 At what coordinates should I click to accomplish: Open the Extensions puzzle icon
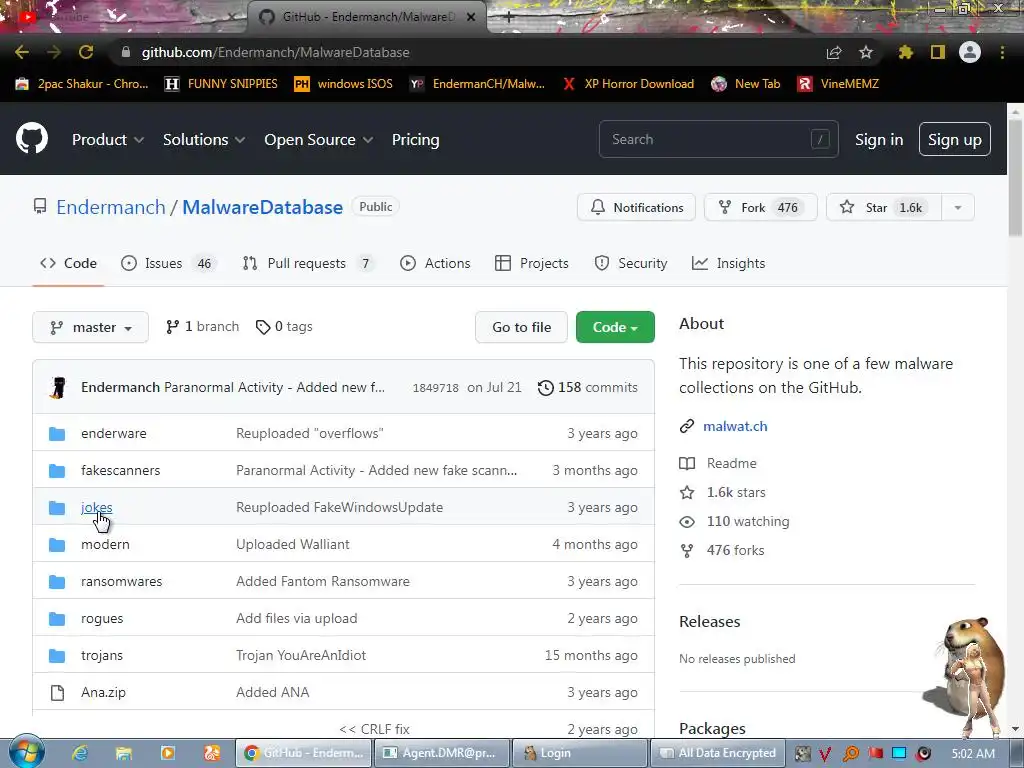(905, 52)
